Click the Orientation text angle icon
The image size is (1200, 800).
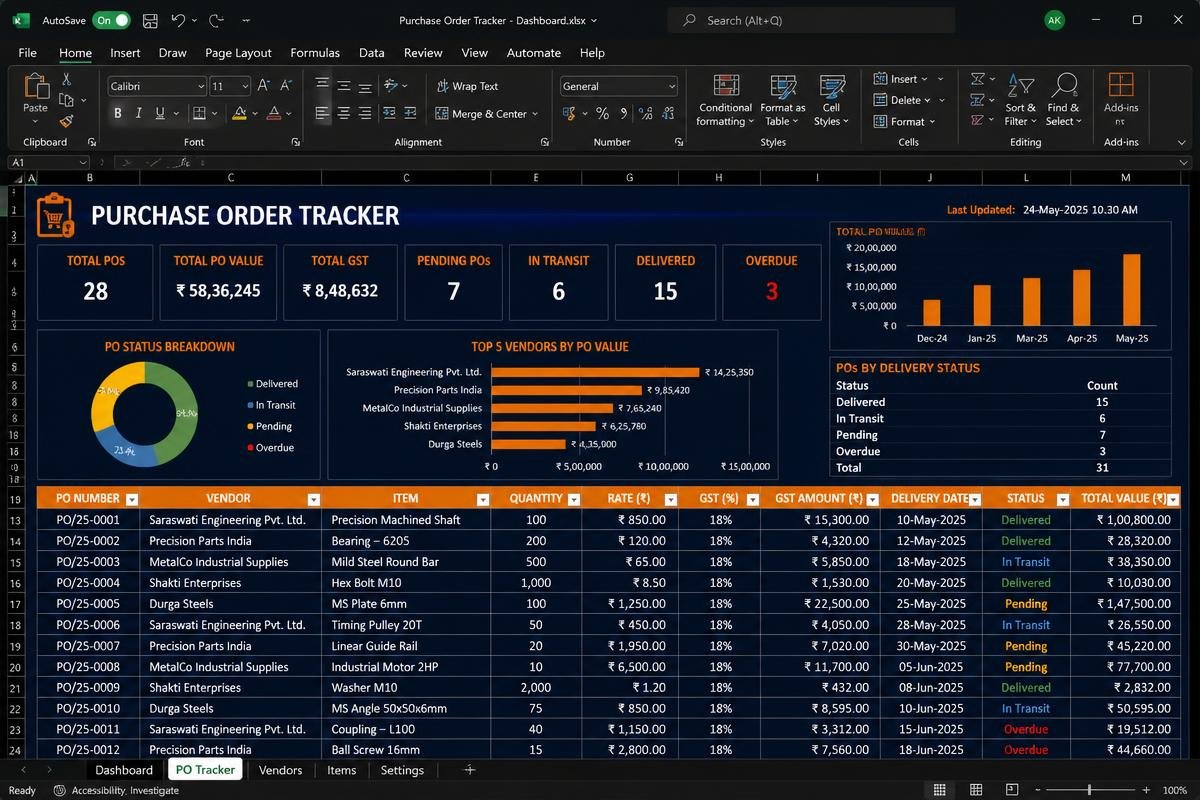click(x=391, y=86)
